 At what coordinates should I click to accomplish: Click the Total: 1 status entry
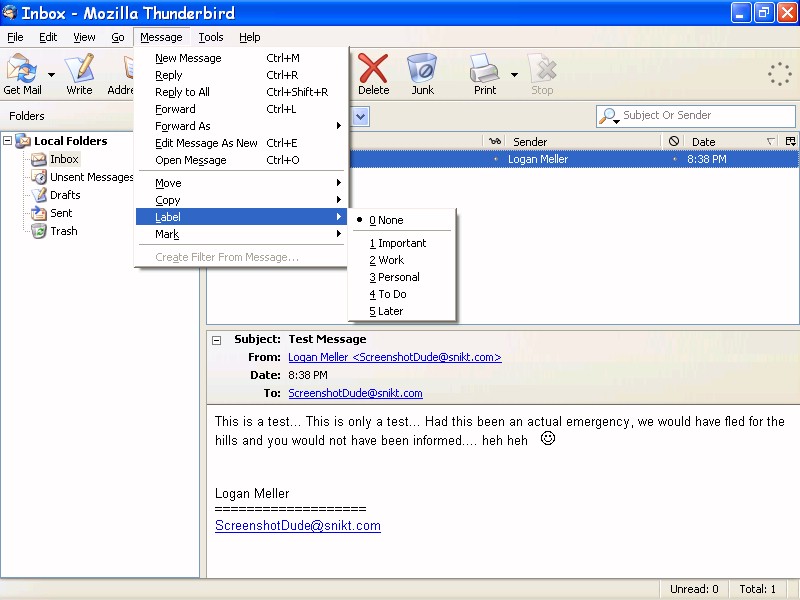757,589
